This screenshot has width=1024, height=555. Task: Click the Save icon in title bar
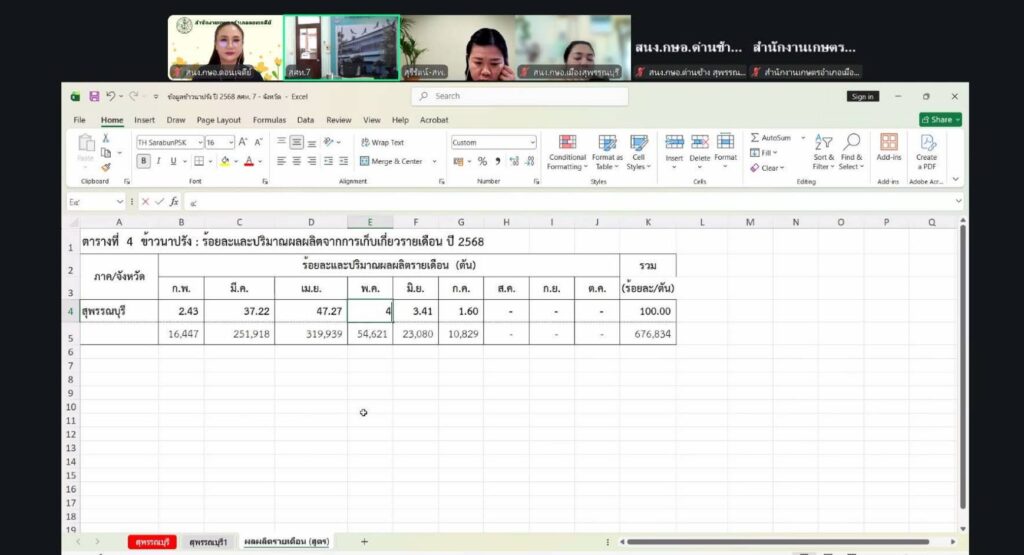(x=94, y=96)
